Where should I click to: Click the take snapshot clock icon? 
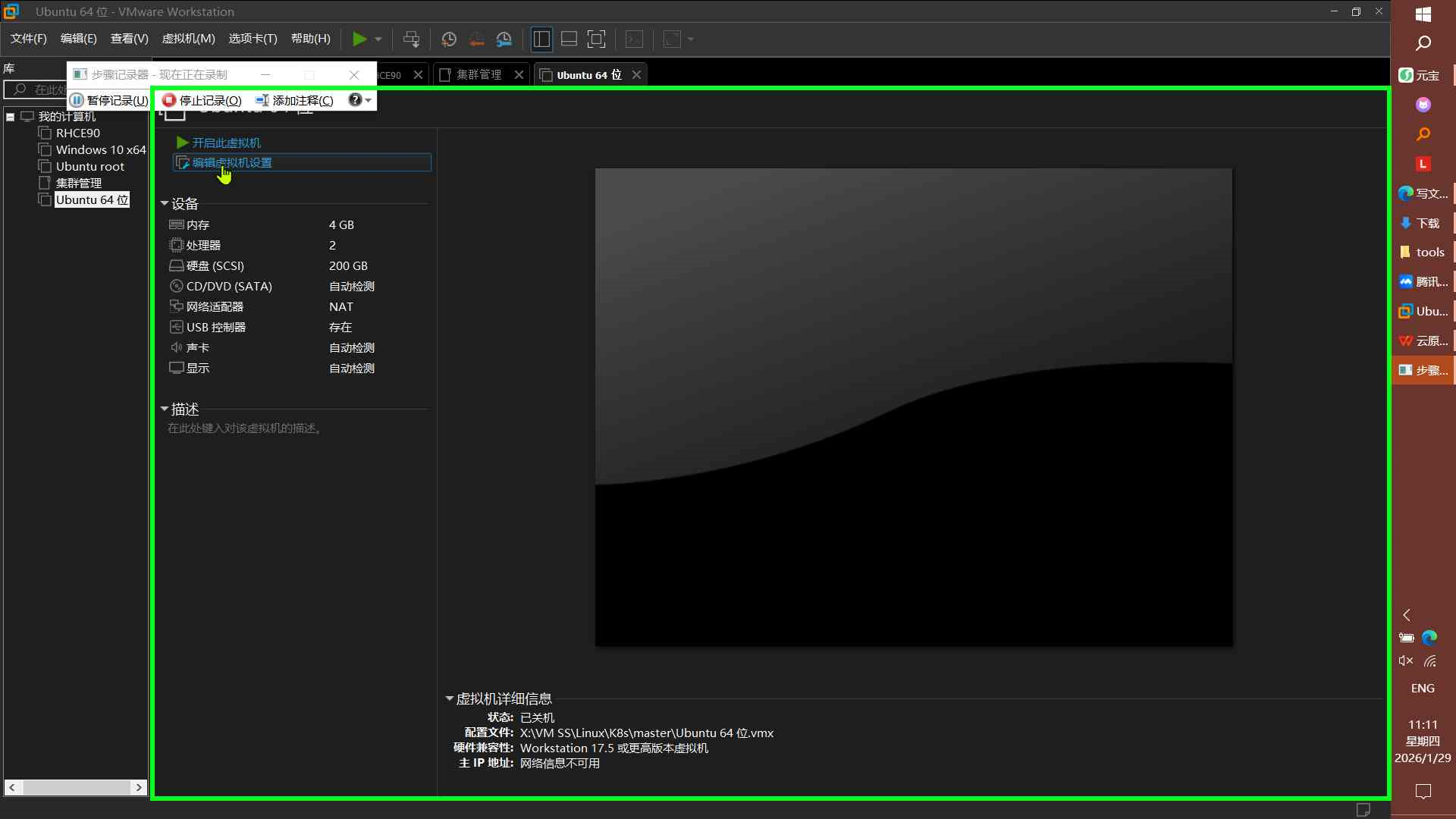click(x=449, y=39)
